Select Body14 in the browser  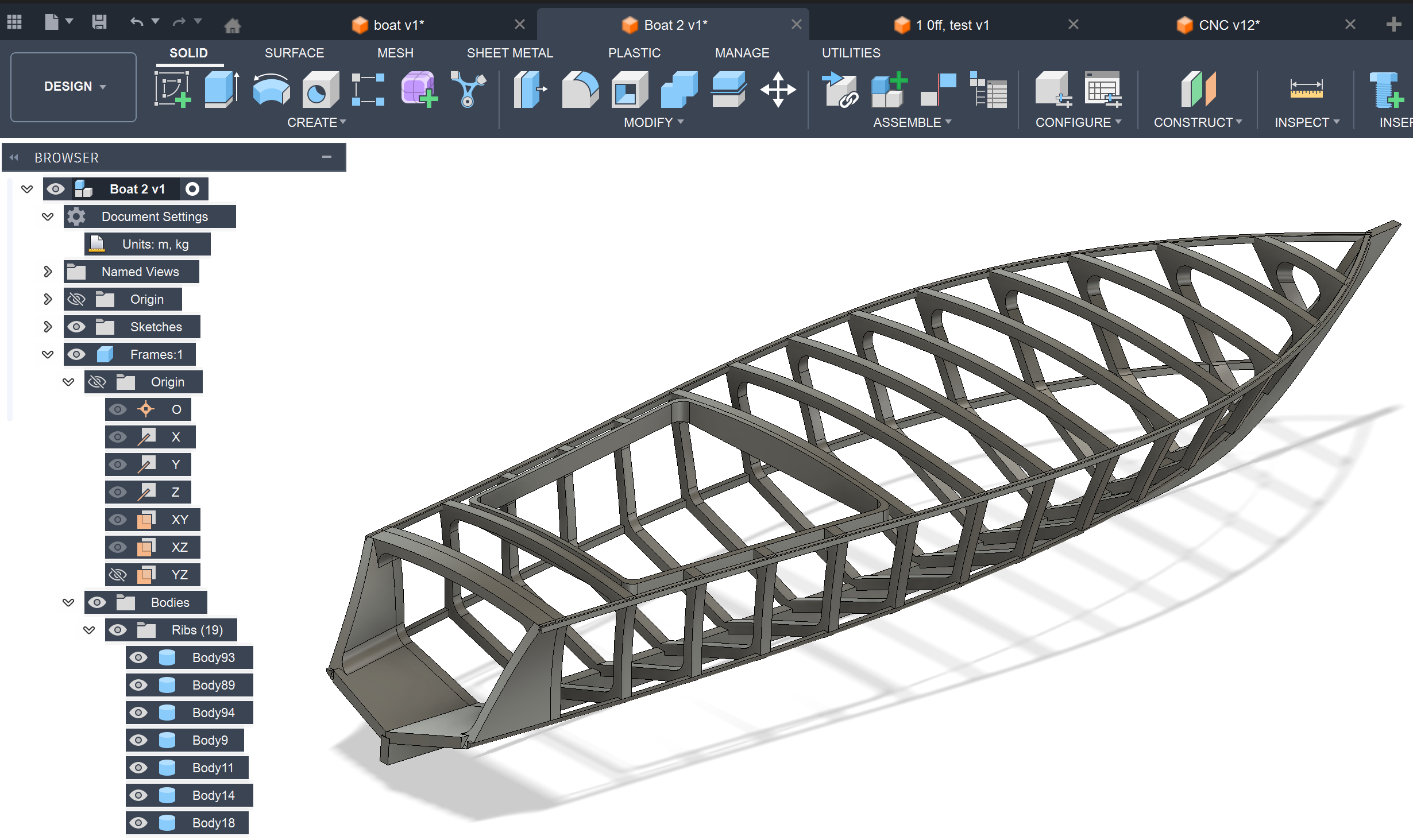pos(213,795)
